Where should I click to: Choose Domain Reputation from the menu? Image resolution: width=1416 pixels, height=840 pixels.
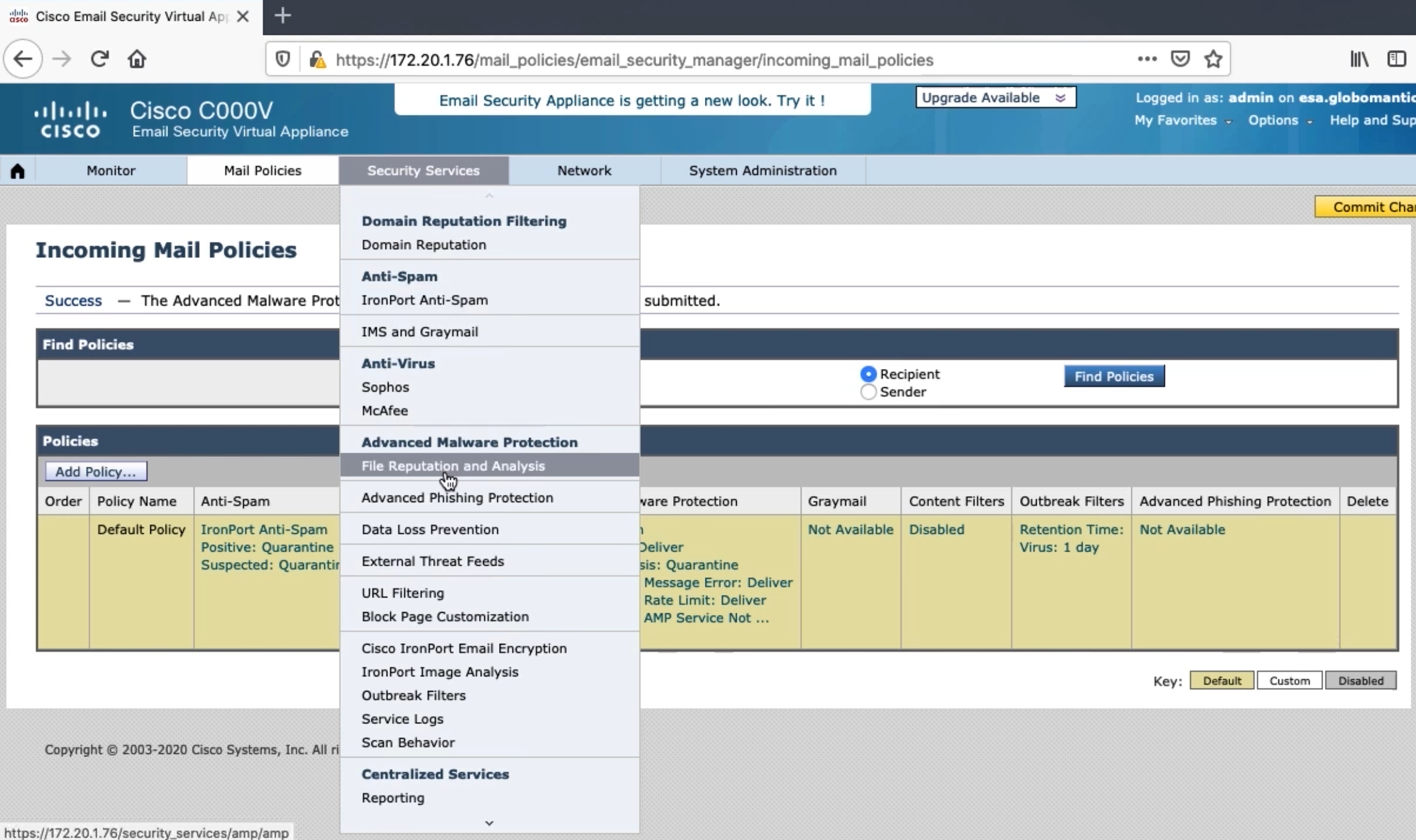tap(424, 245)
